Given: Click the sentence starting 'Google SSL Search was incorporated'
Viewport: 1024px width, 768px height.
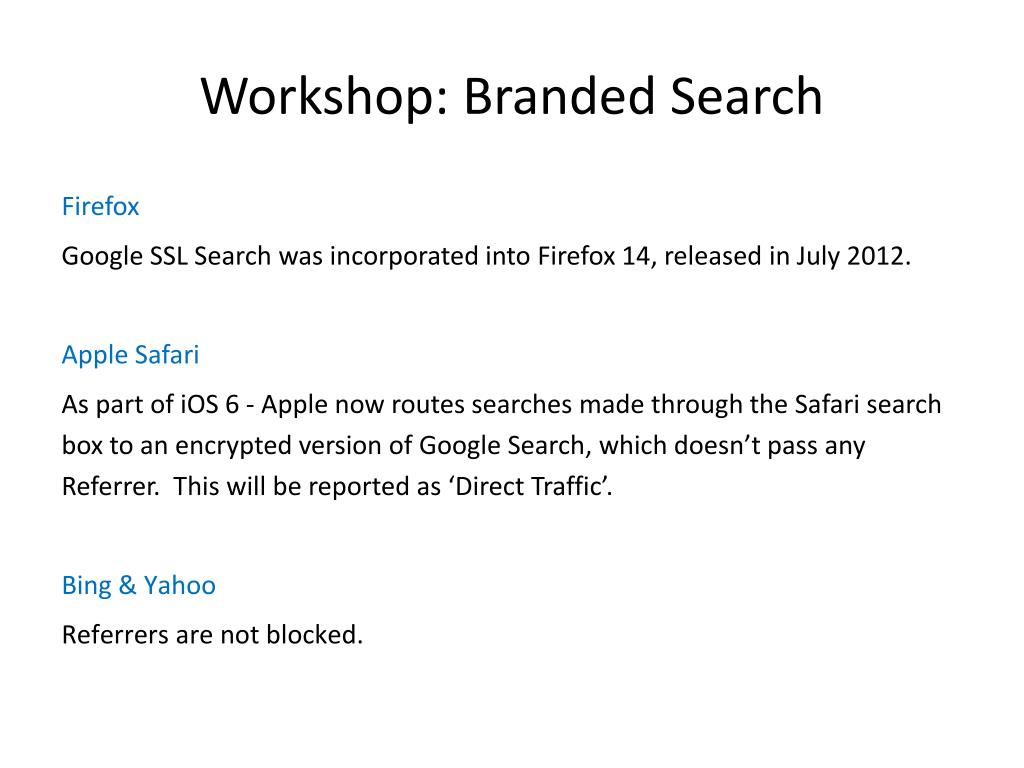Looking at the screenshot, I should (487, 256).
